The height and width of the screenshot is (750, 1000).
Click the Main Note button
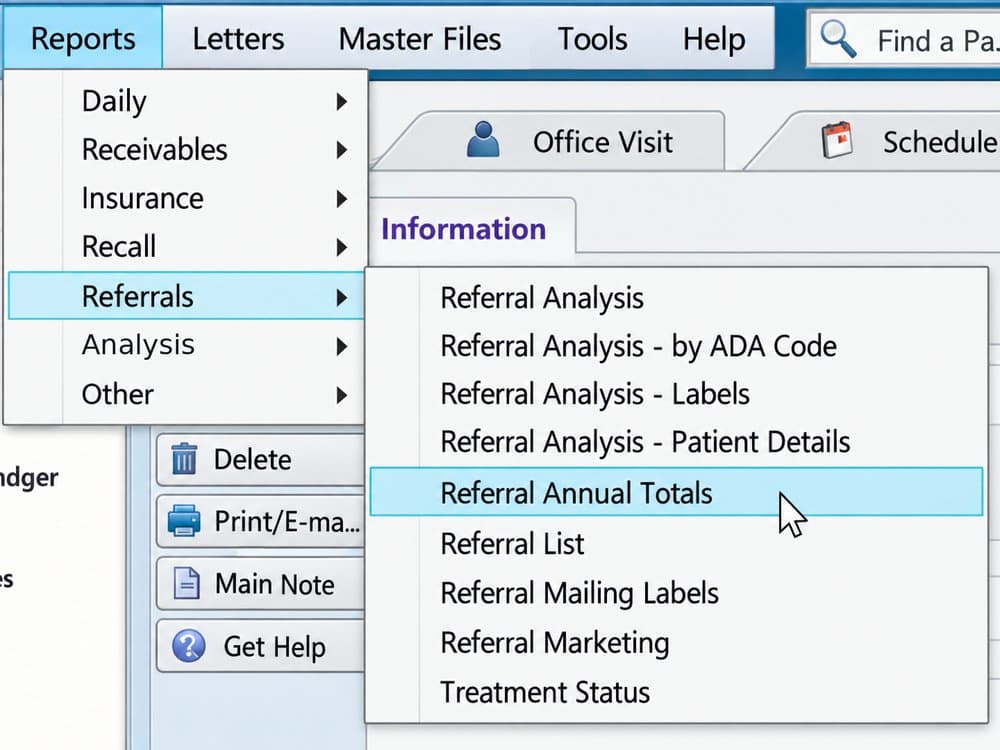(x=260, y=584)
